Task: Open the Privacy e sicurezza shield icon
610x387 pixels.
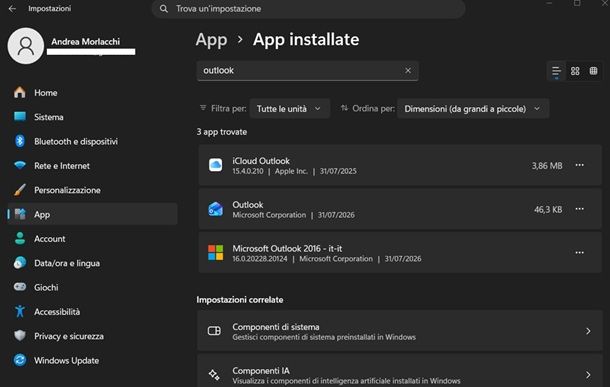Action: coord(20,336)
